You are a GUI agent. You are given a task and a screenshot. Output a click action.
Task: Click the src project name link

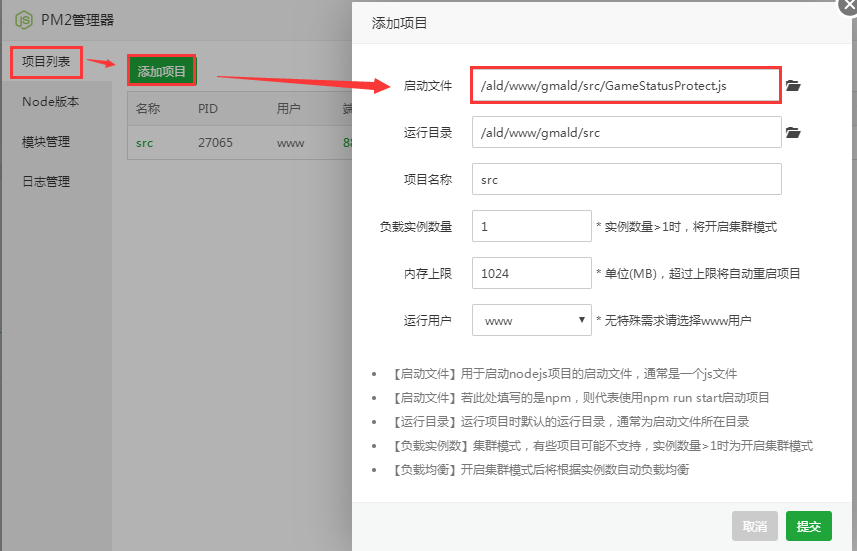pyautogui.click(x=145, y=143)
